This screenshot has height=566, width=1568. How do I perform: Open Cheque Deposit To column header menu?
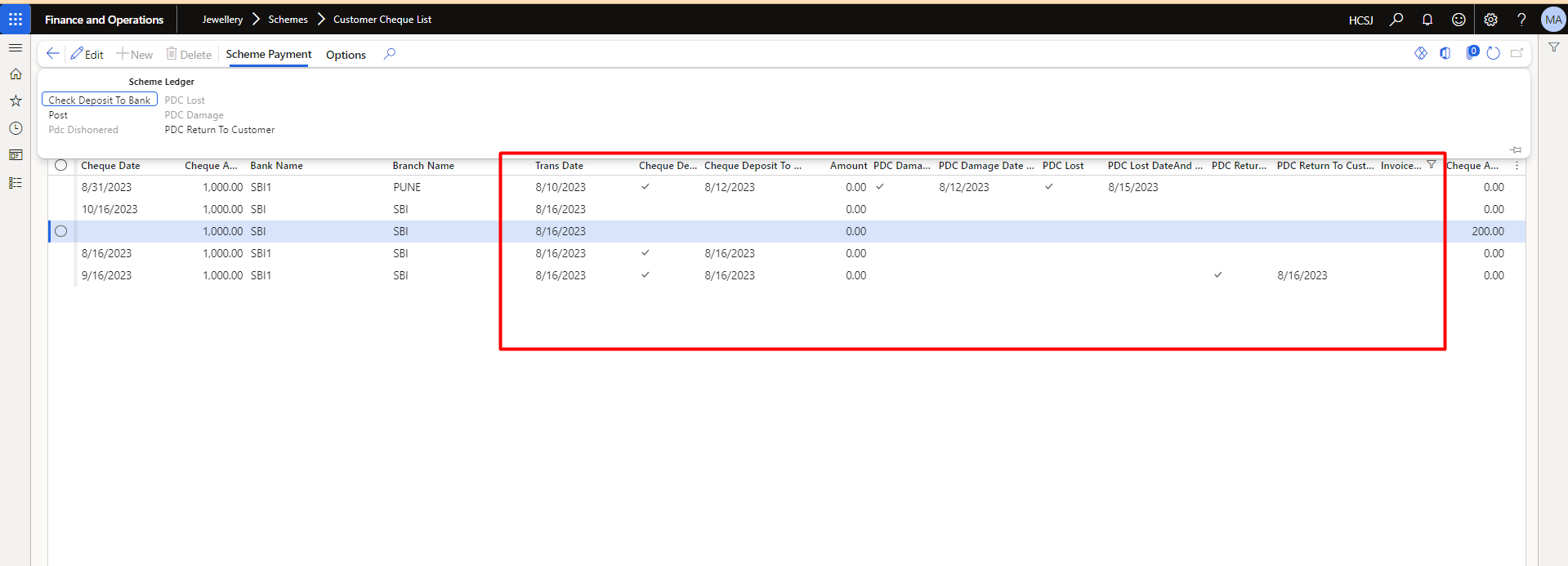[x=753, y=166]
